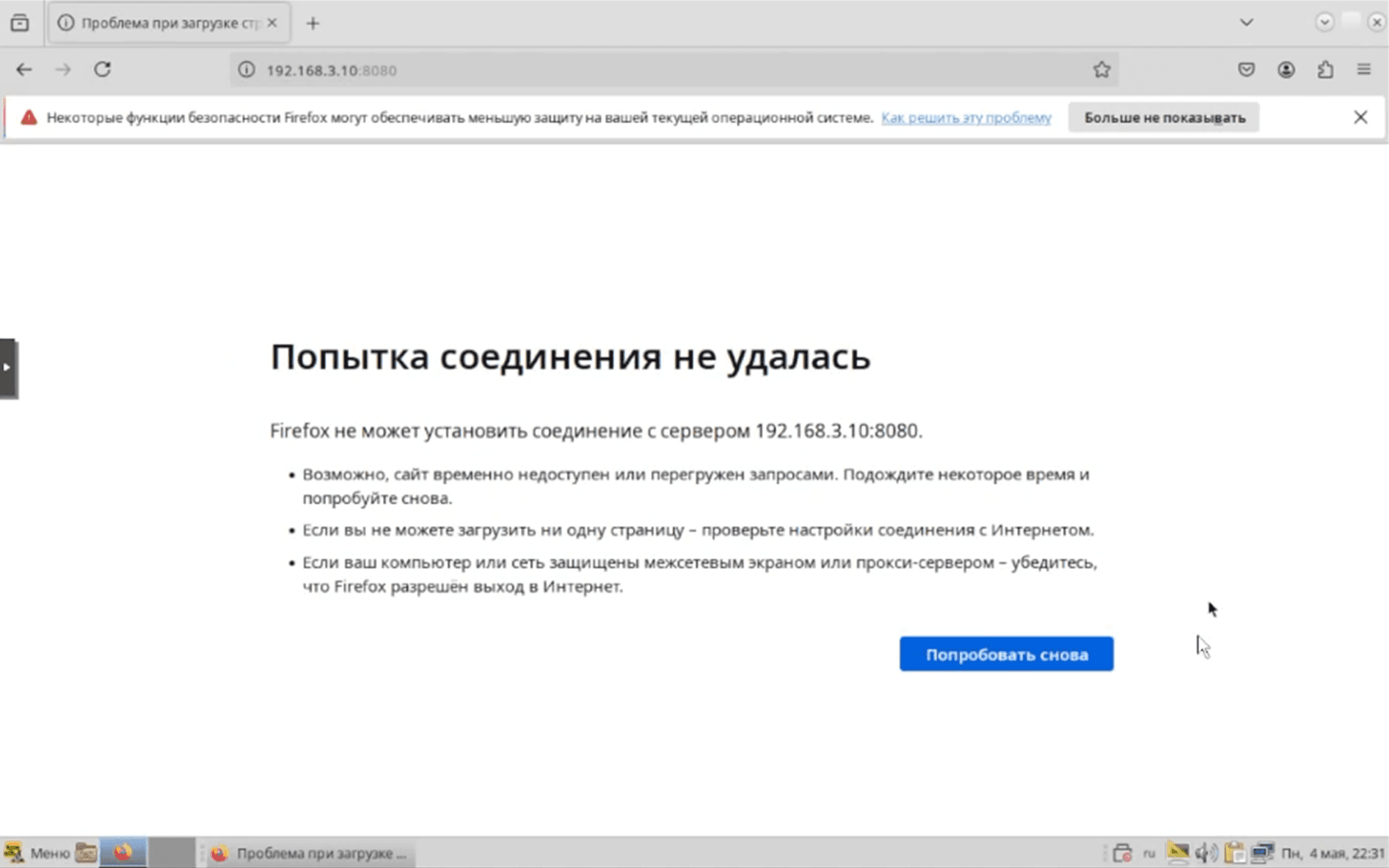The height and width of the screenshot is (868, 1389).
Task: Open the removable drives tray icon
Action: point(1122,853)
